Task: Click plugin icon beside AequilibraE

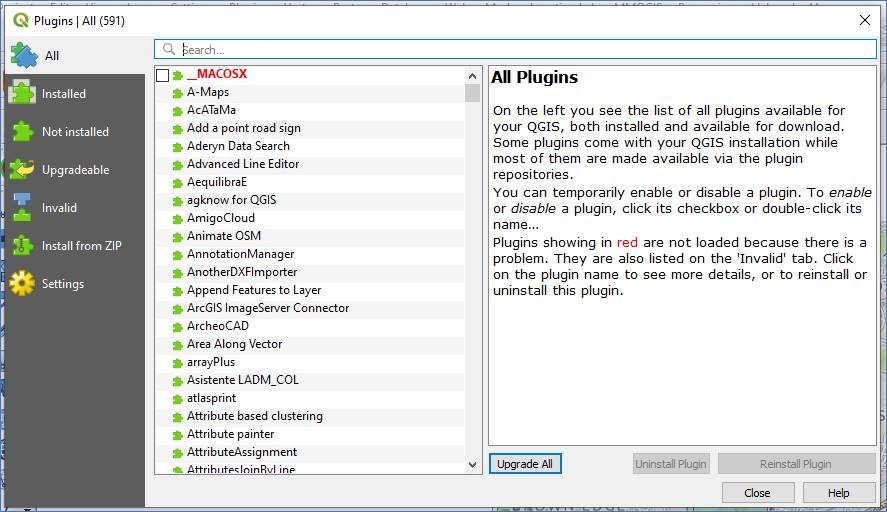Action: pos(178,183)
